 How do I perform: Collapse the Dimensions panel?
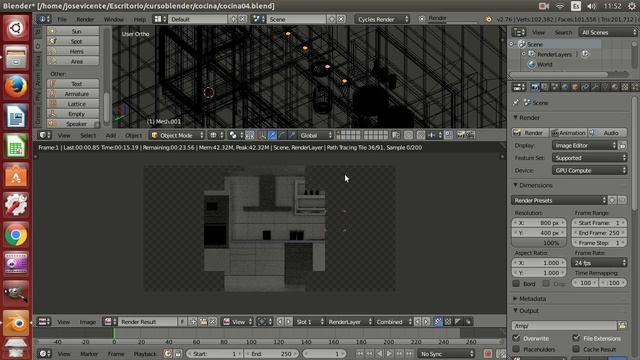click(516, 185)
